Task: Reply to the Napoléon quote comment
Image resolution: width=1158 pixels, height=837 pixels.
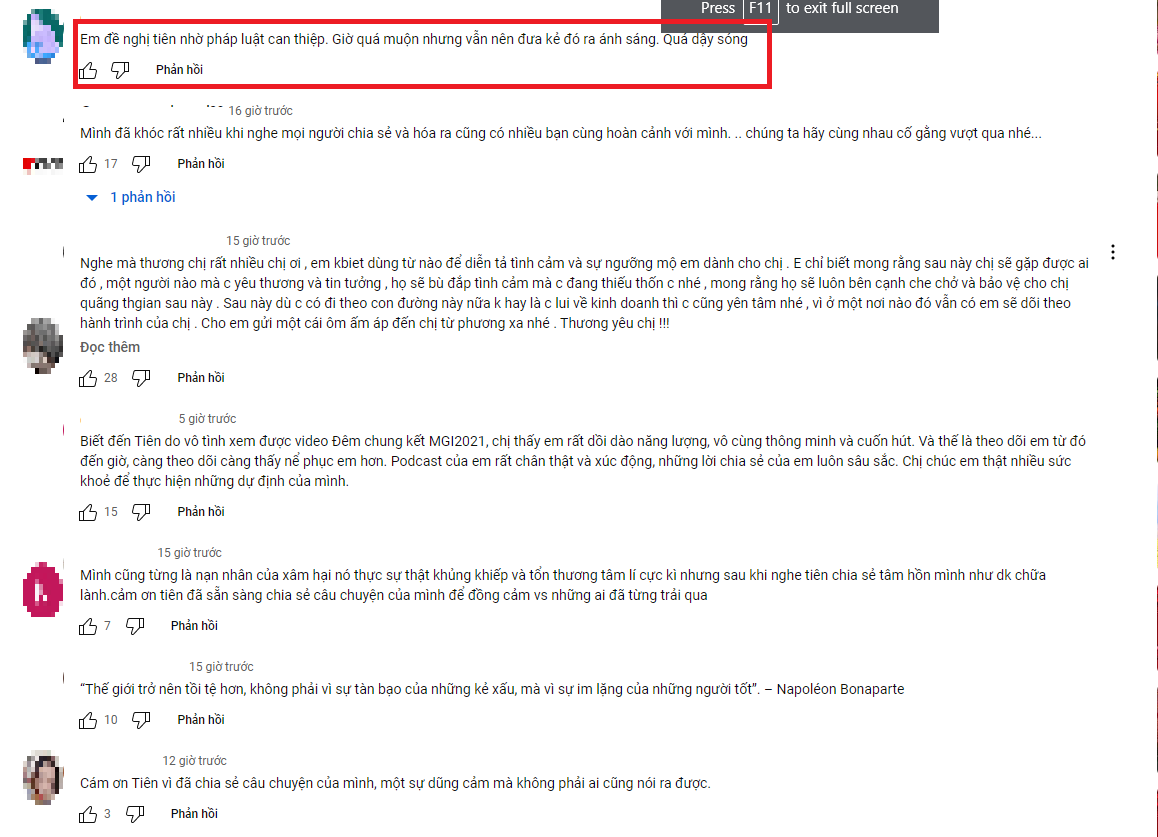Action: click(201, 720)
